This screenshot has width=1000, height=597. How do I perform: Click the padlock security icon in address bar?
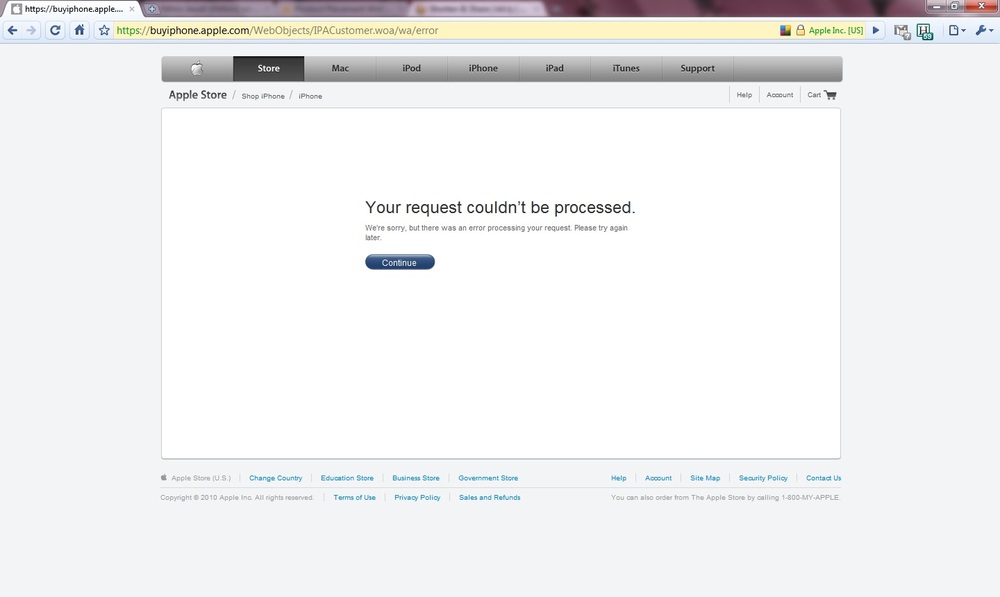(800, 30)
